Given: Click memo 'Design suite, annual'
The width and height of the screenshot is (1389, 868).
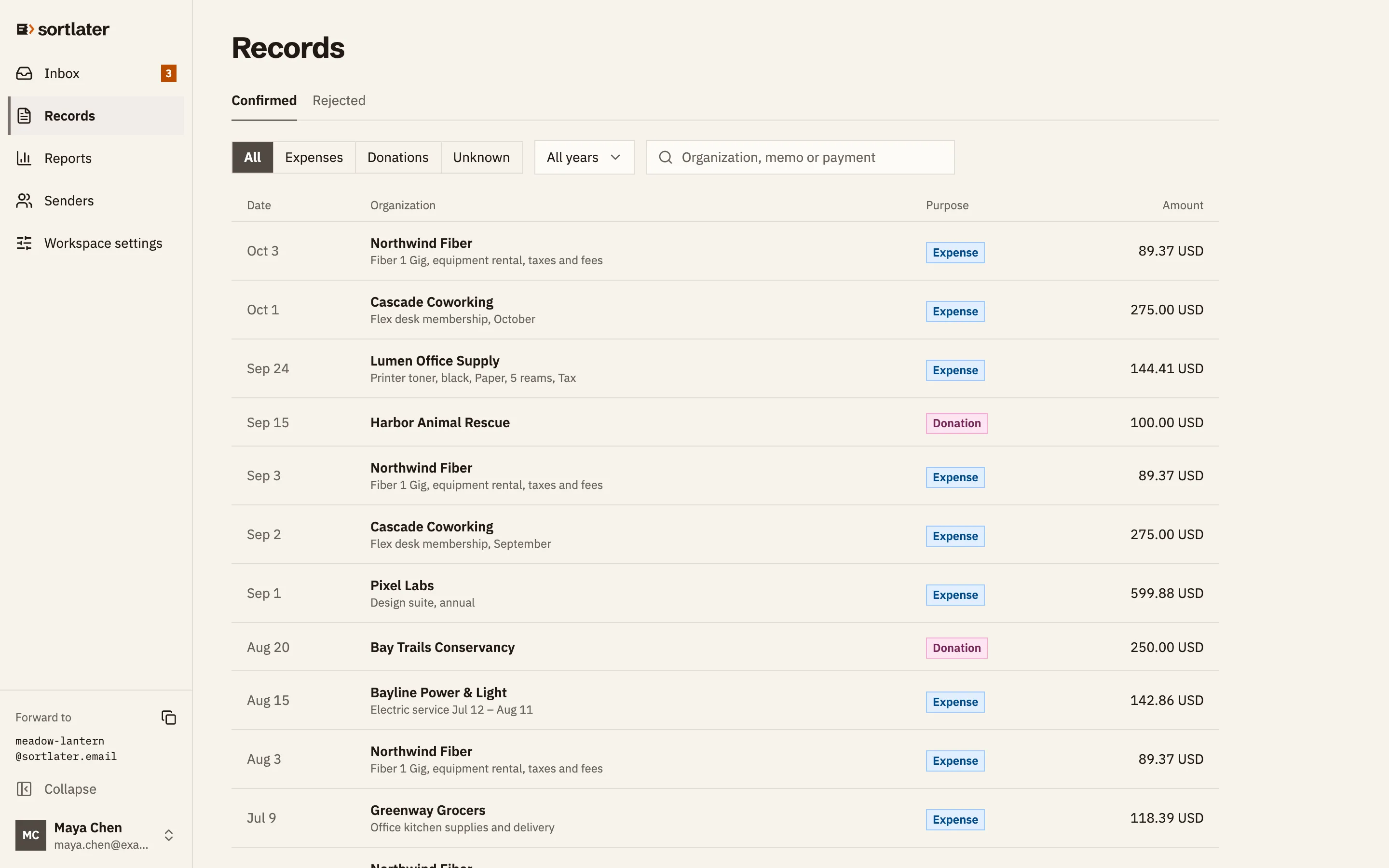Looking at the screenshot, I should (422, 603).
